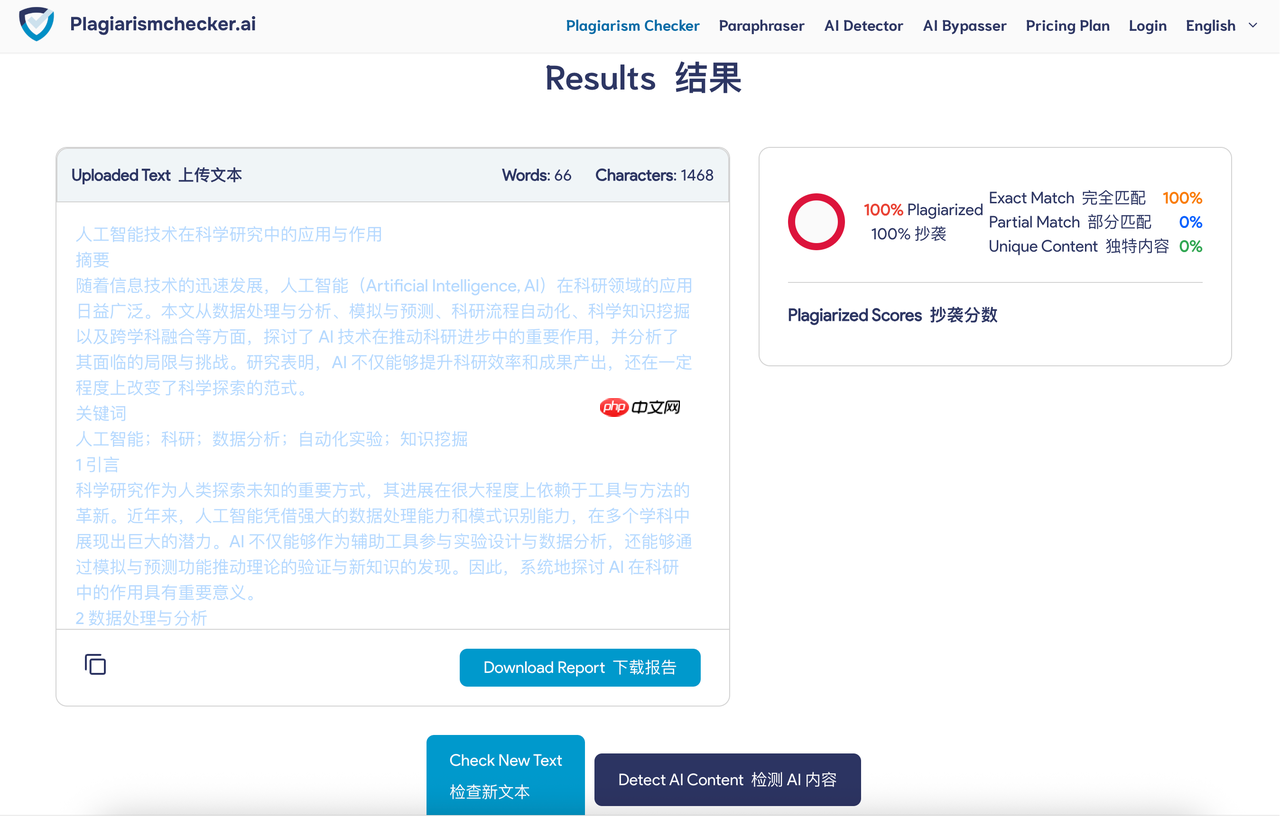Click the Download Report button
The height and width of the screenshot is (816, 1280).
pos(580,667)
